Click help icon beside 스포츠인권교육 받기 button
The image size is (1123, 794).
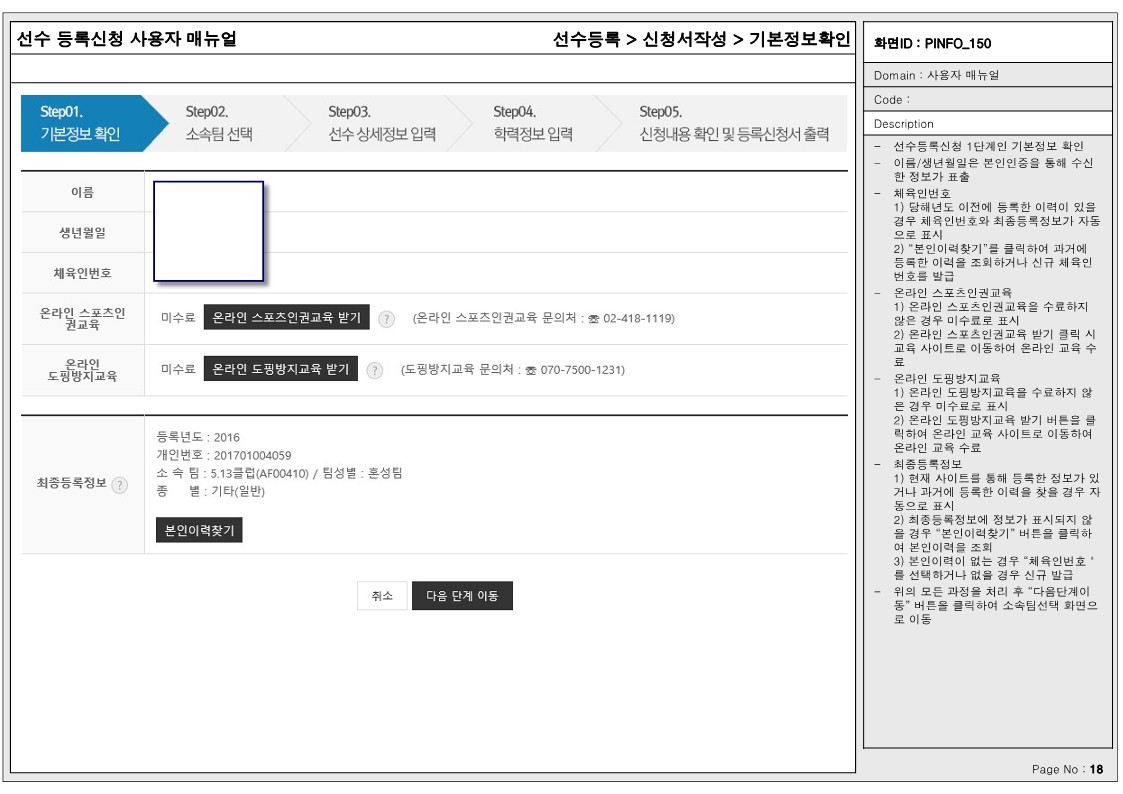pyautogui.click(x=387, y=318)
